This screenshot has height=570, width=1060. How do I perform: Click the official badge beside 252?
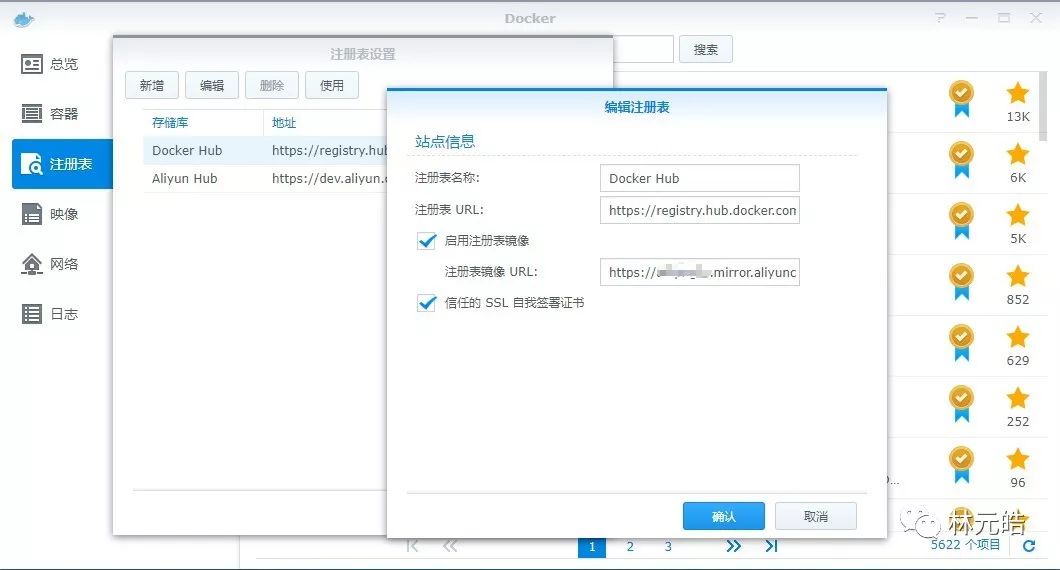click(961, 404)
